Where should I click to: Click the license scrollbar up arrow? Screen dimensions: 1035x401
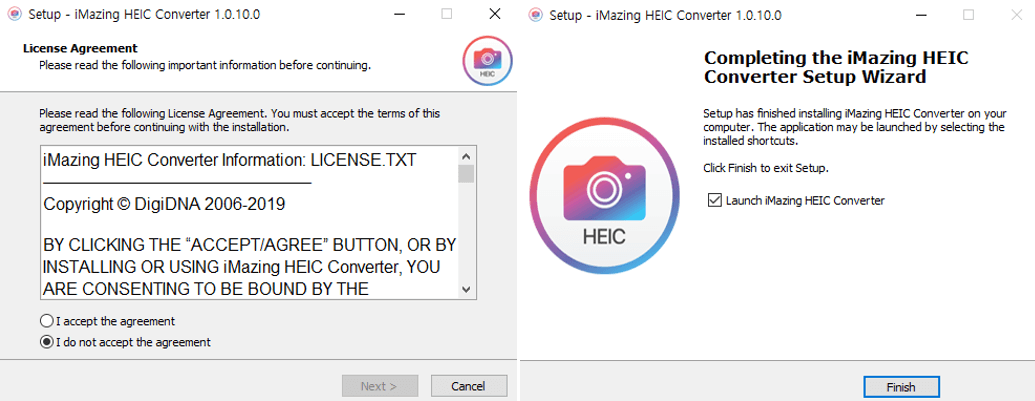pos(466,156)
